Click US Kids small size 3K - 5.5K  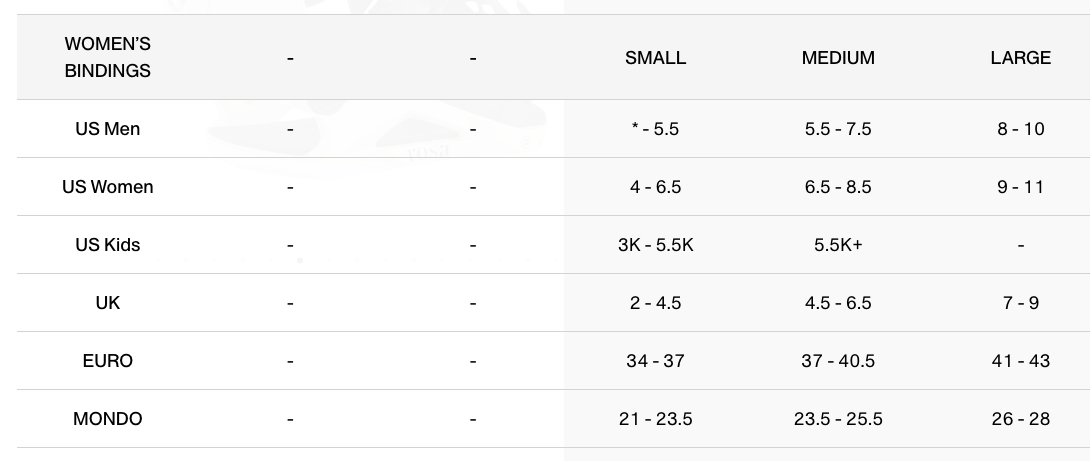pyautogui.click(x=655, y=245)
